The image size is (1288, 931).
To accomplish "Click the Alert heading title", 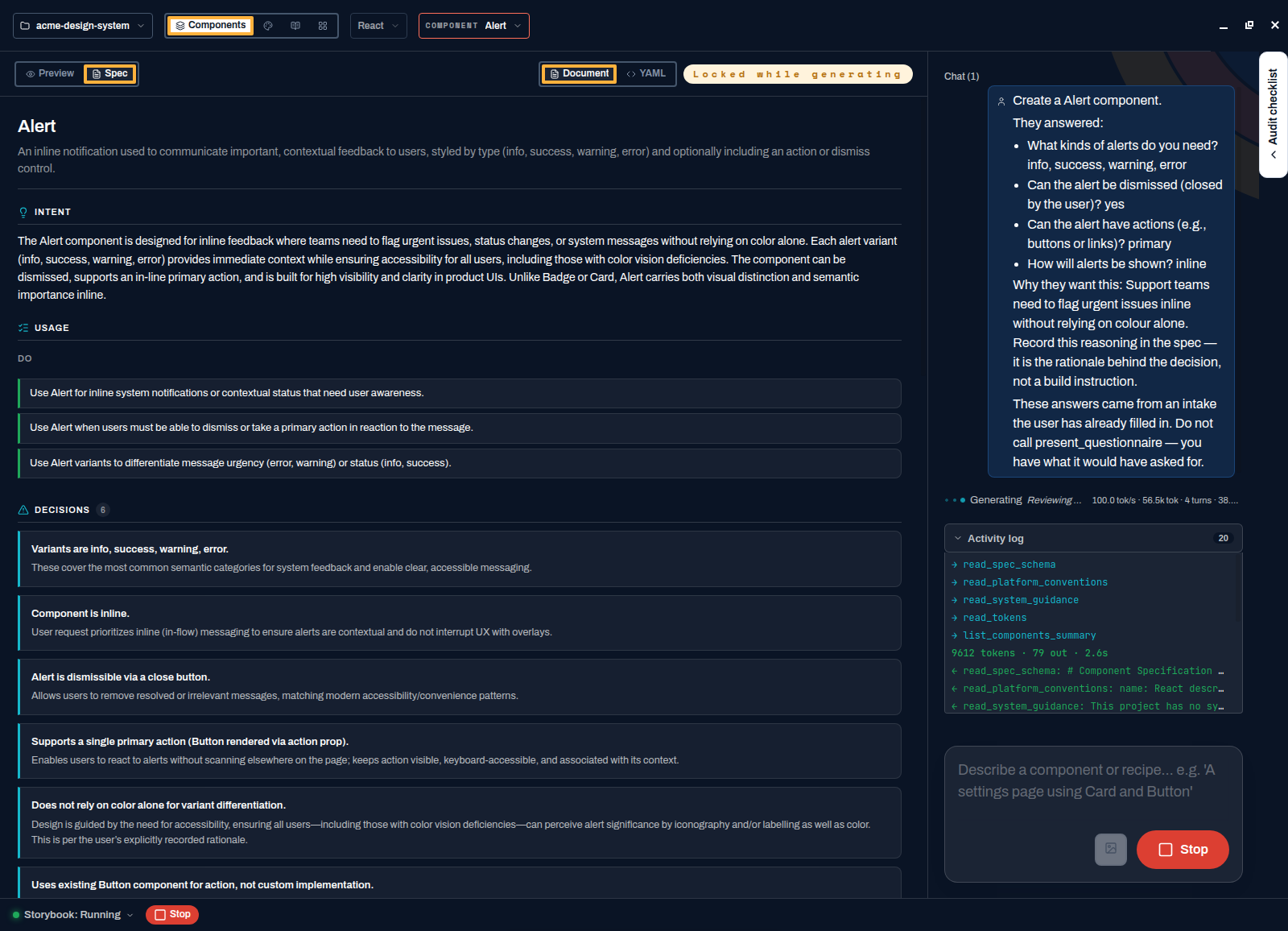I will pyautogui.click(x=37, y=126).
